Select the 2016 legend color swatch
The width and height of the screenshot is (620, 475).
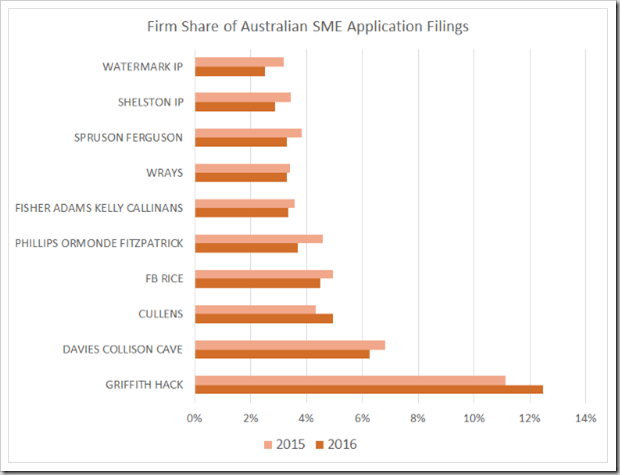pos(319,445)
